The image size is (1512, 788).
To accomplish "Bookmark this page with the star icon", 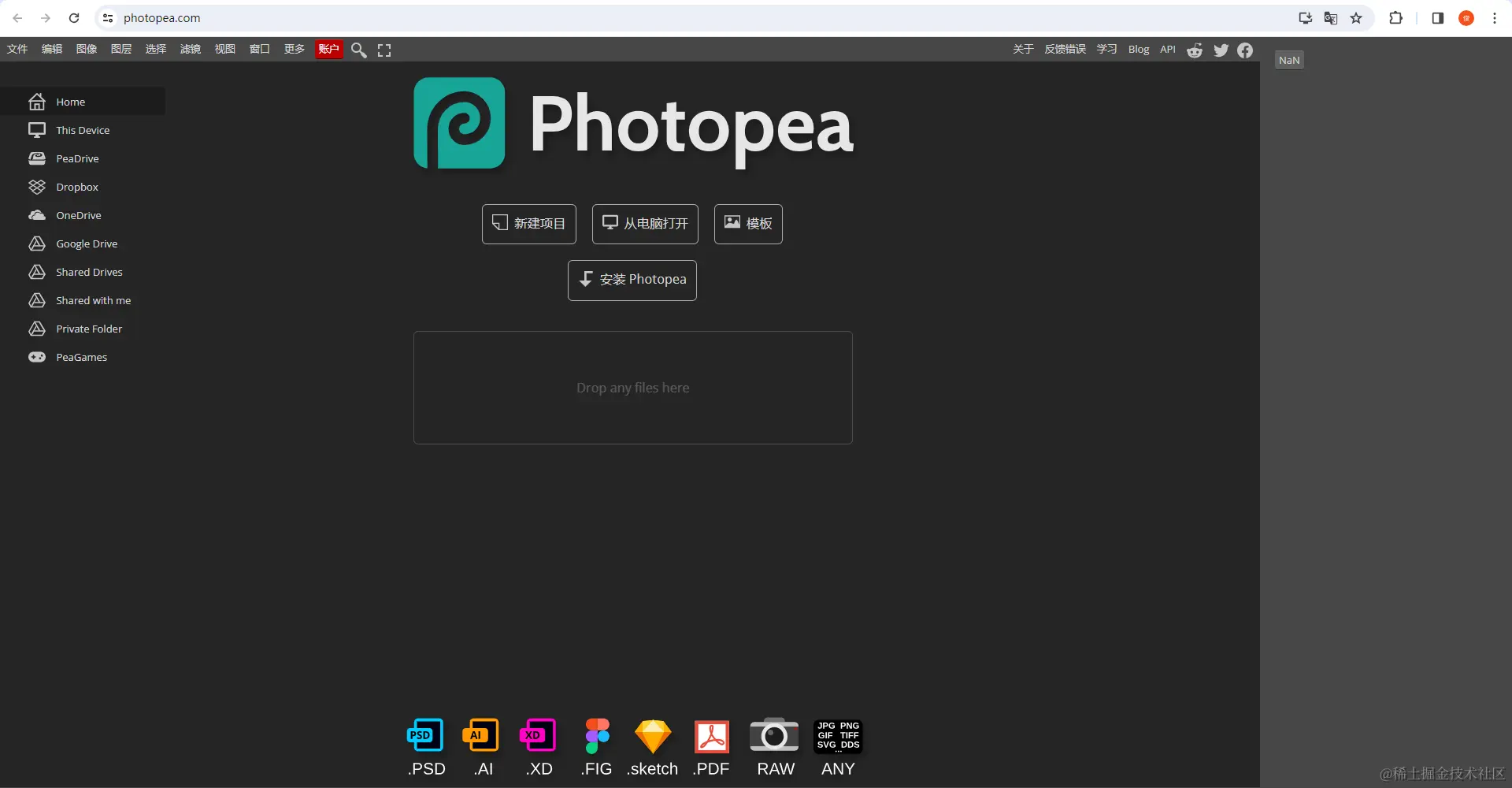I will [1356, 18].
